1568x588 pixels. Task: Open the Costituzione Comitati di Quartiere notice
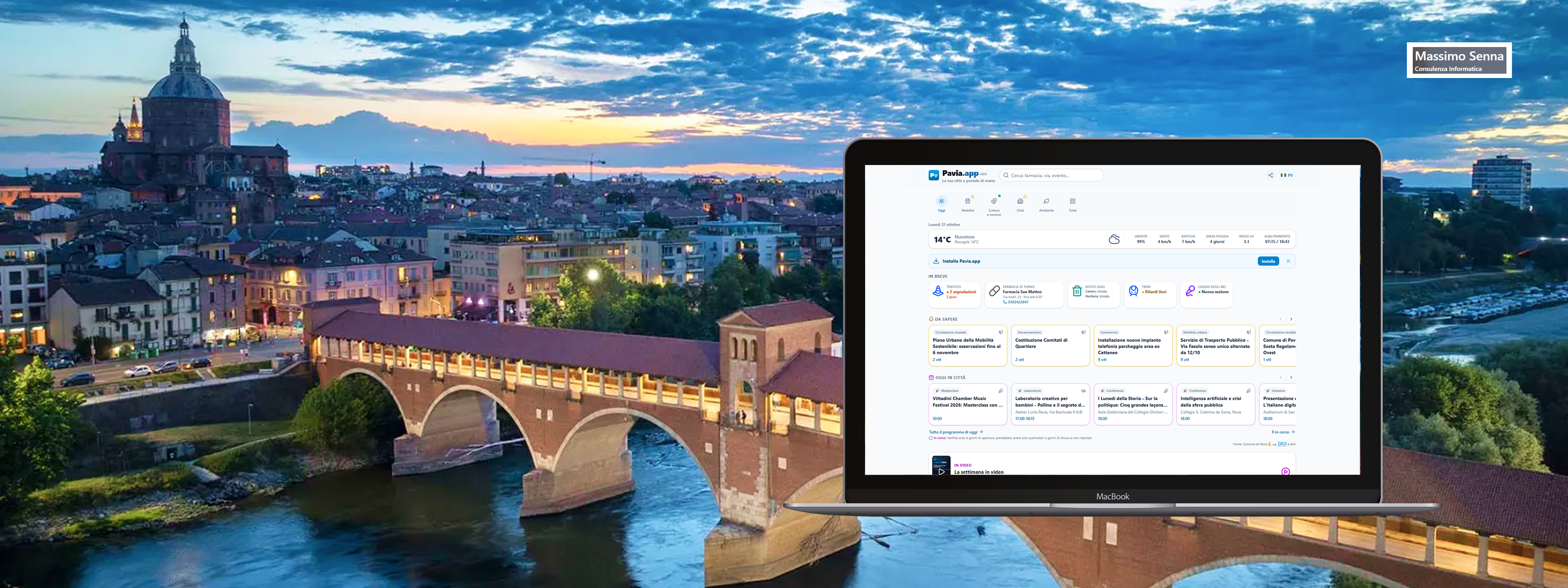tap(1050, 346)
